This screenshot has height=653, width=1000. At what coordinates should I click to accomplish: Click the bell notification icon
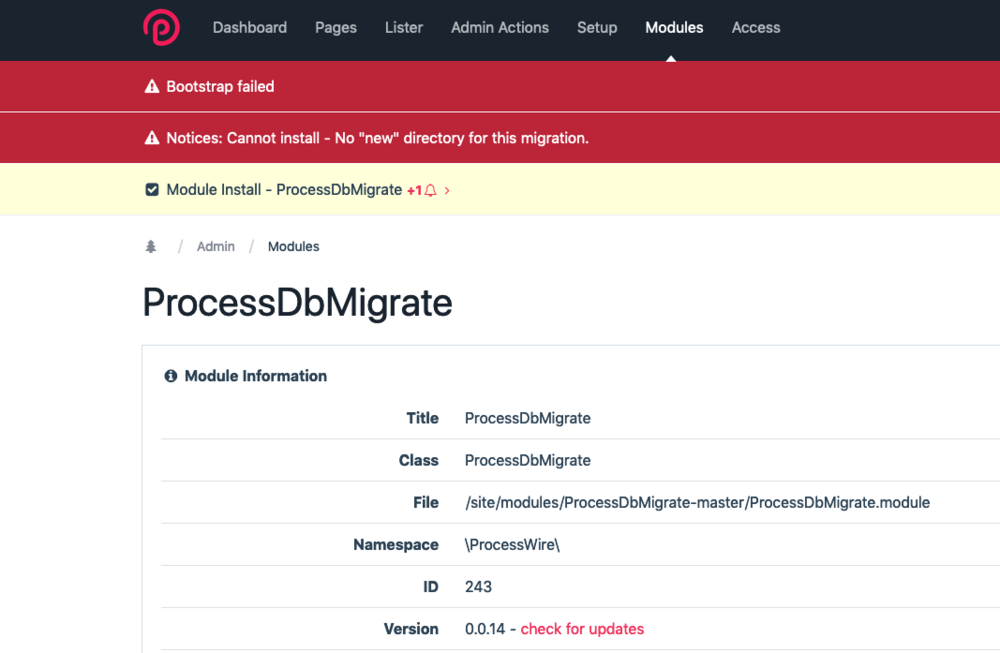point(431,190)
